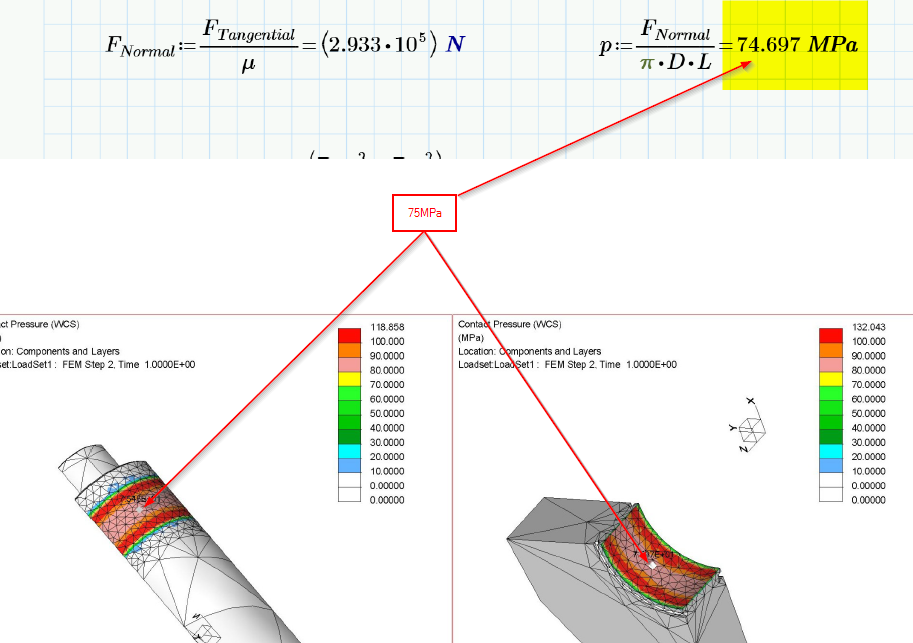Click the Y axis label on the triad

pos(732,428)
